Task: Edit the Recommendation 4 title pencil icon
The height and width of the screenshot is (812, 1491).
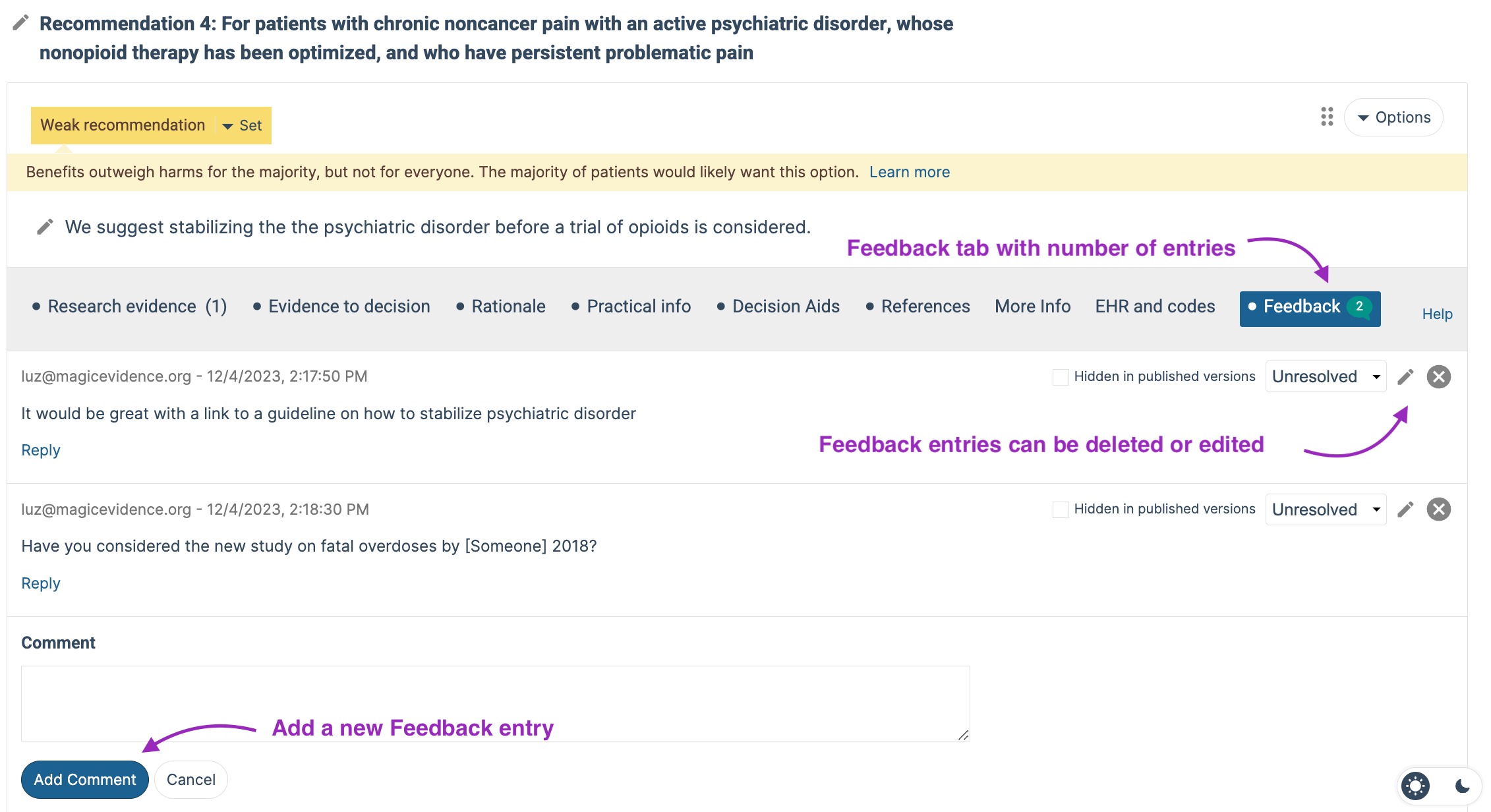Action: (x=21, y=23)
